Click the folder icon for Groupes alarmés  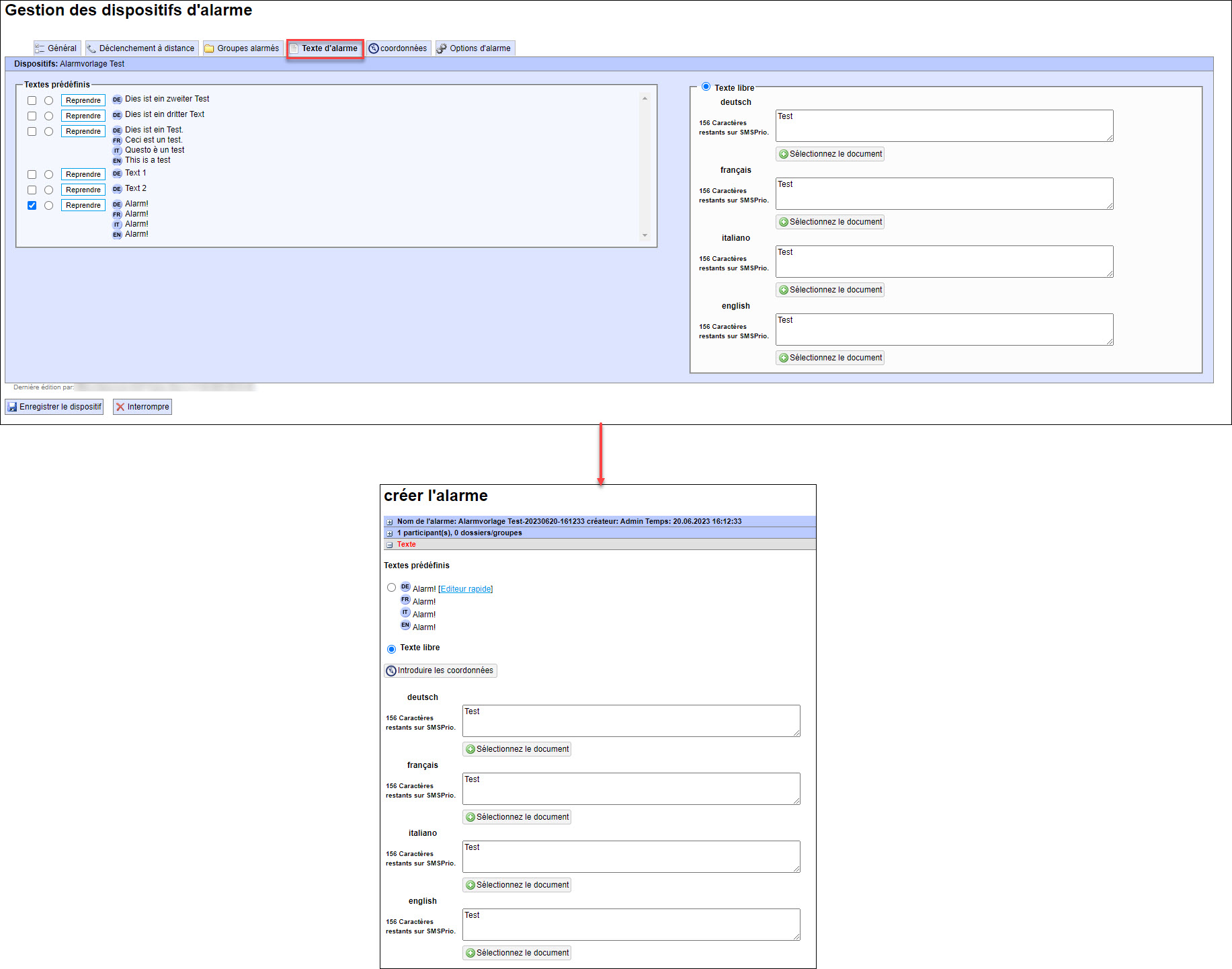[209, 48]
